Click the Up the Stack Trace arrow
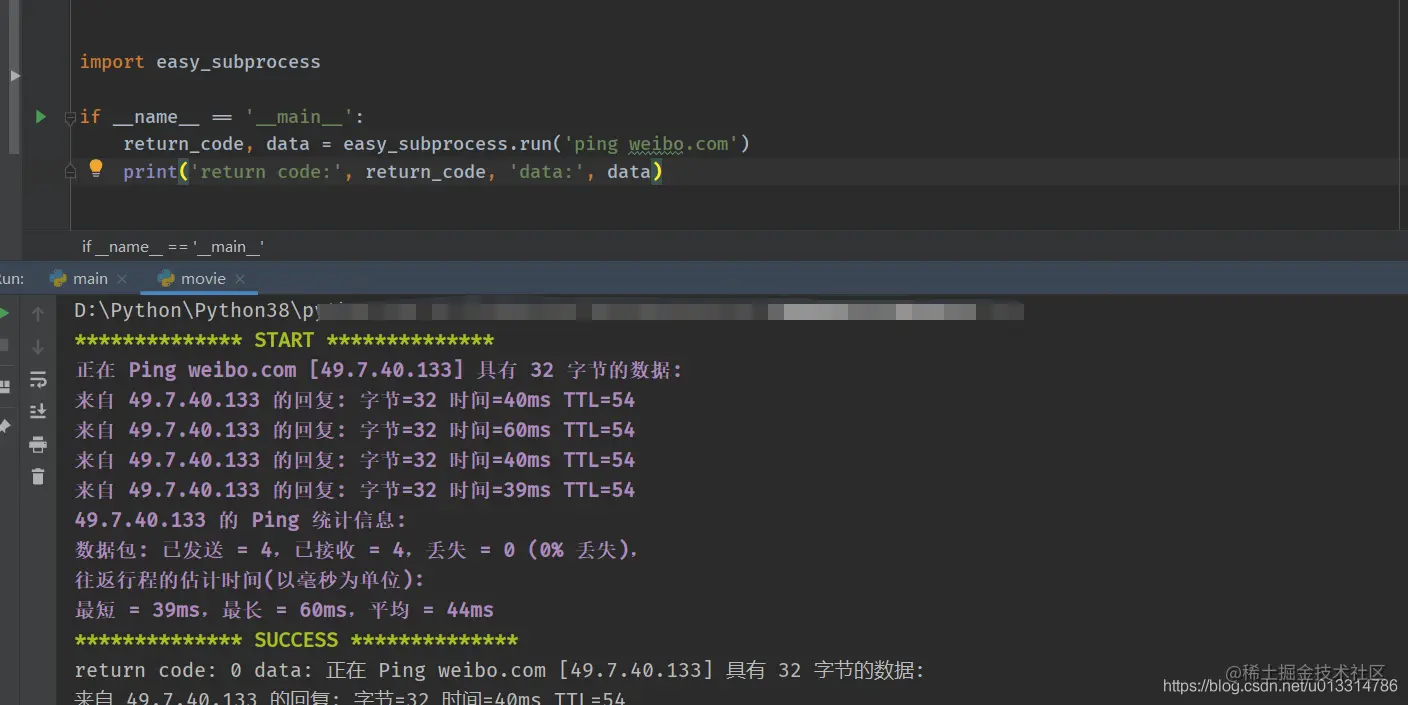The height and width of the screenshot is (705, 1408). click(38, 314)
